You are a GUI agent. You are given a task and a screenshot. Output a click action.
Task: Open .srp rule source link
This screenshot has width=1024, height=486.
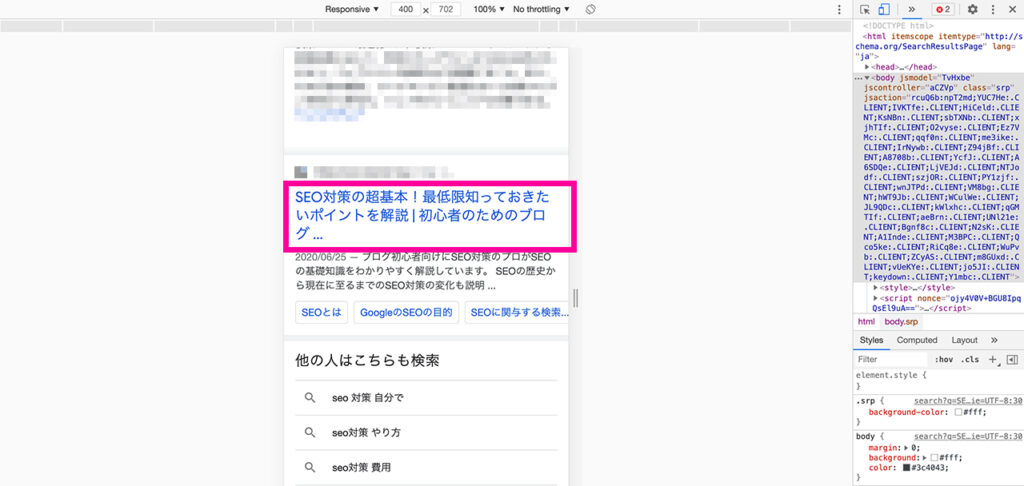tap(968, 400)
